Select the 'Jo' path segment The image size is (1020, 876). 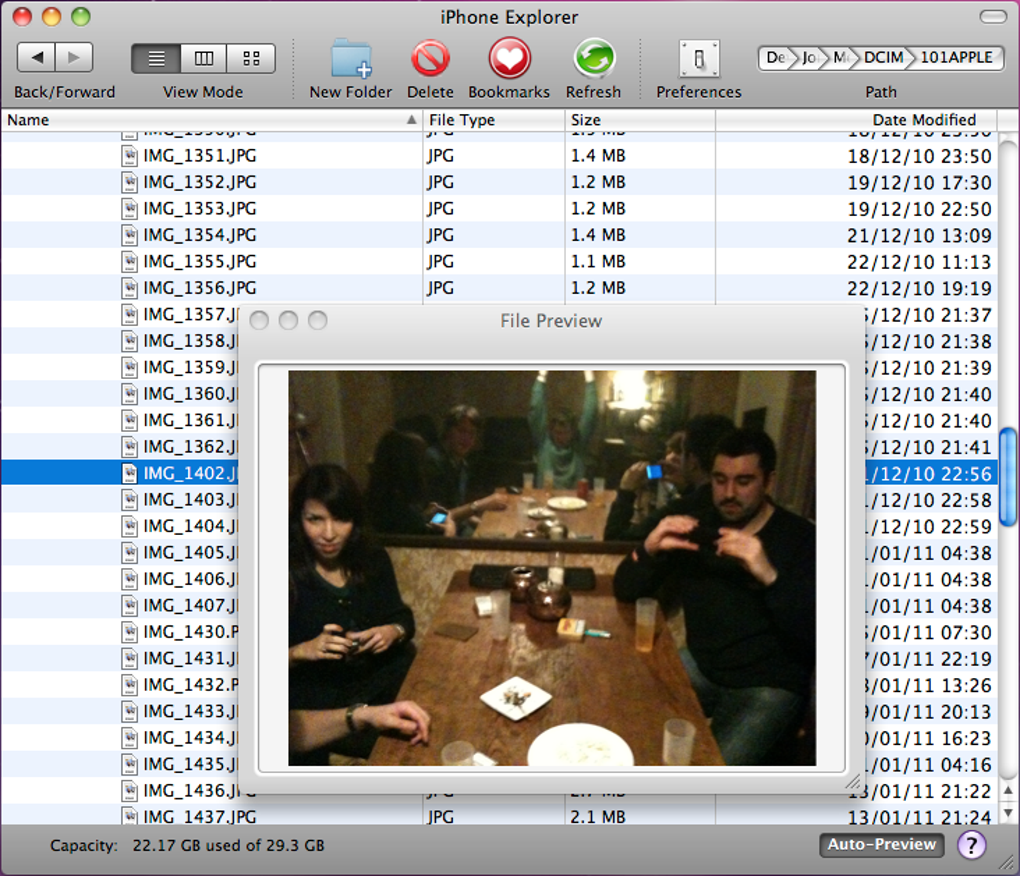[809, 58]
